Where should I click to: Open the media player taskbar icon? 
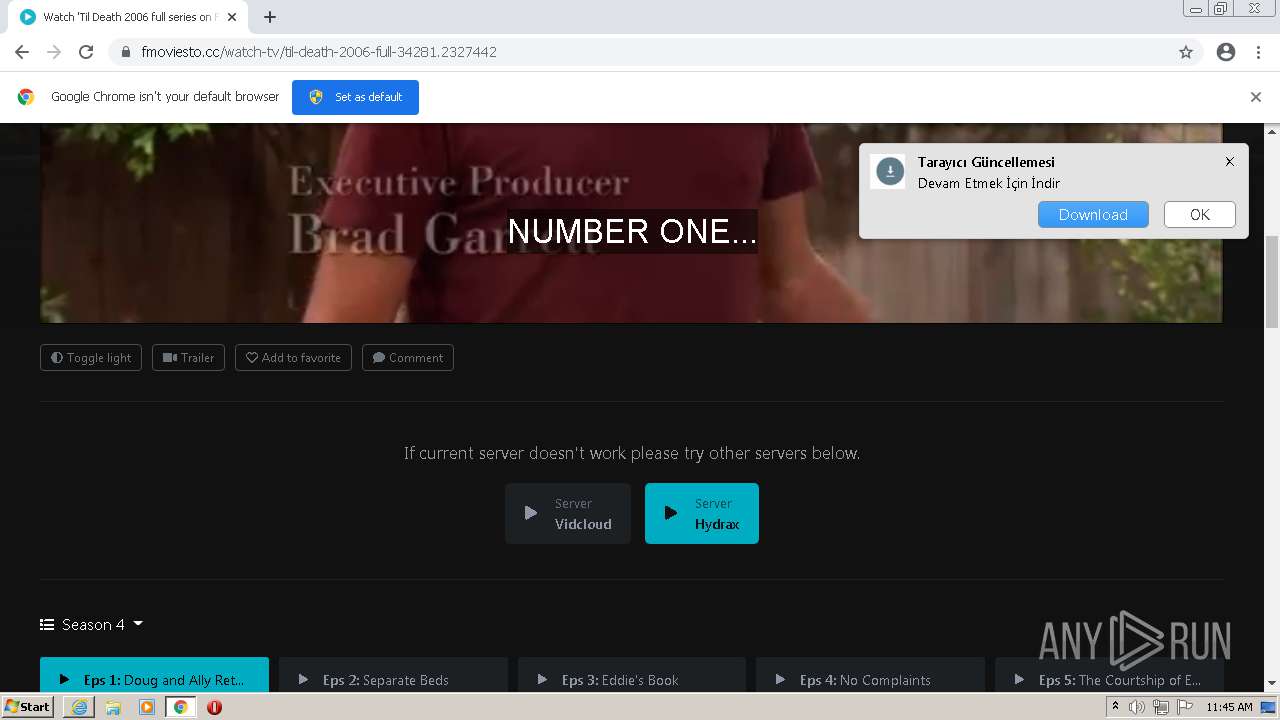click(147, 707)
